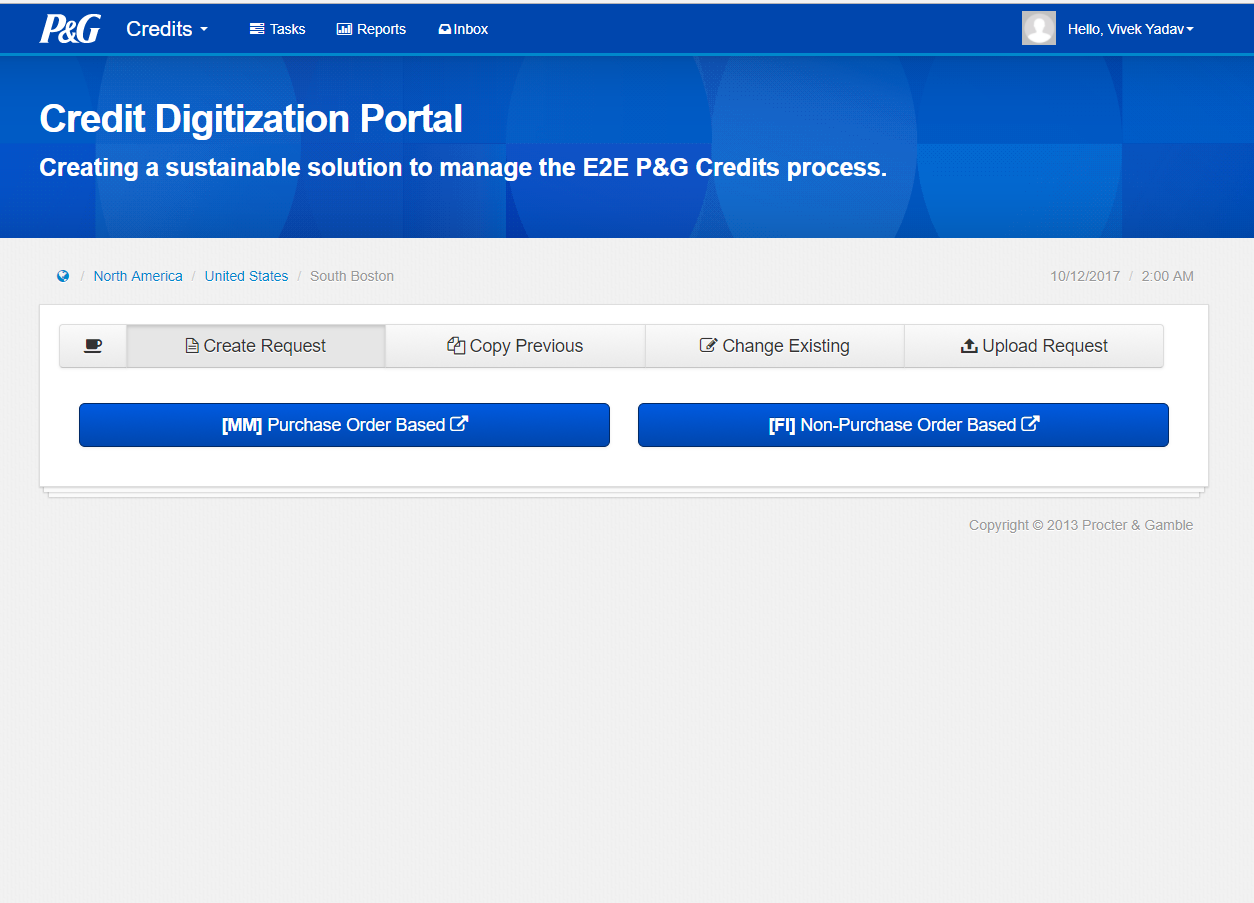The image size is (1254, 903).
Task: Switch to the Upload Request tab
Action: tap(1034, 346)
